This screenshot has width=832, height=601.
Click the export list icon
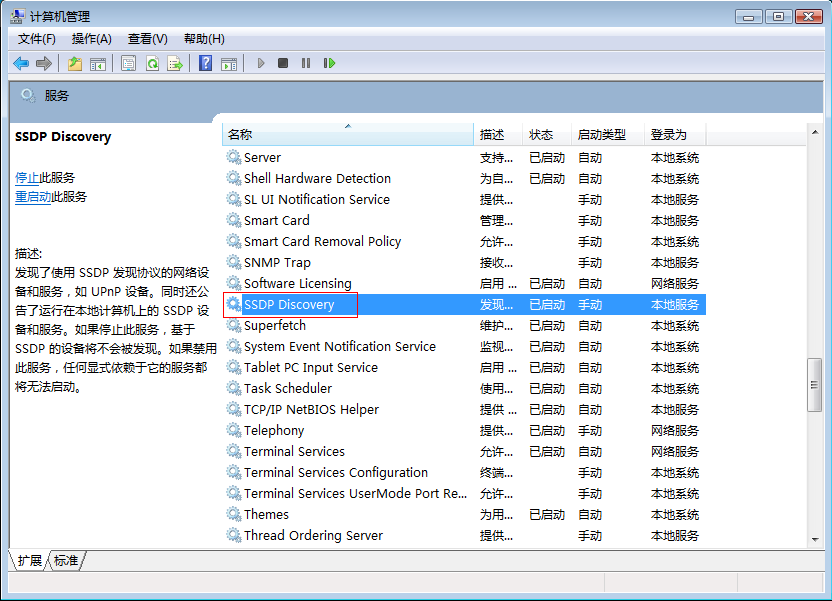(173, 63)
